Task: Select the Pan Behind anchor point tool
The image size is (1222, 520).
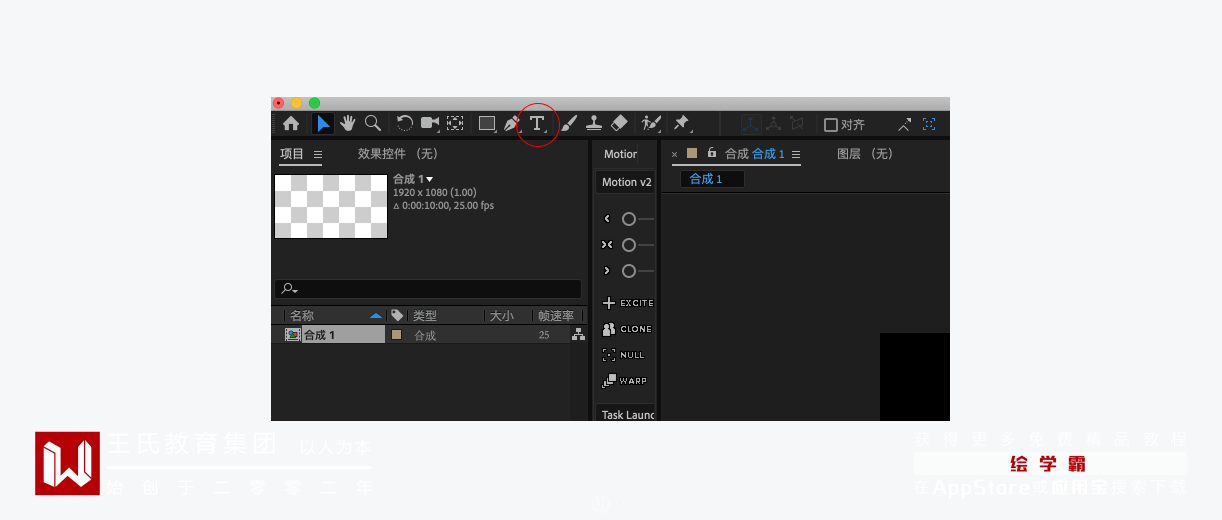Action: click(x=455, y=124)
